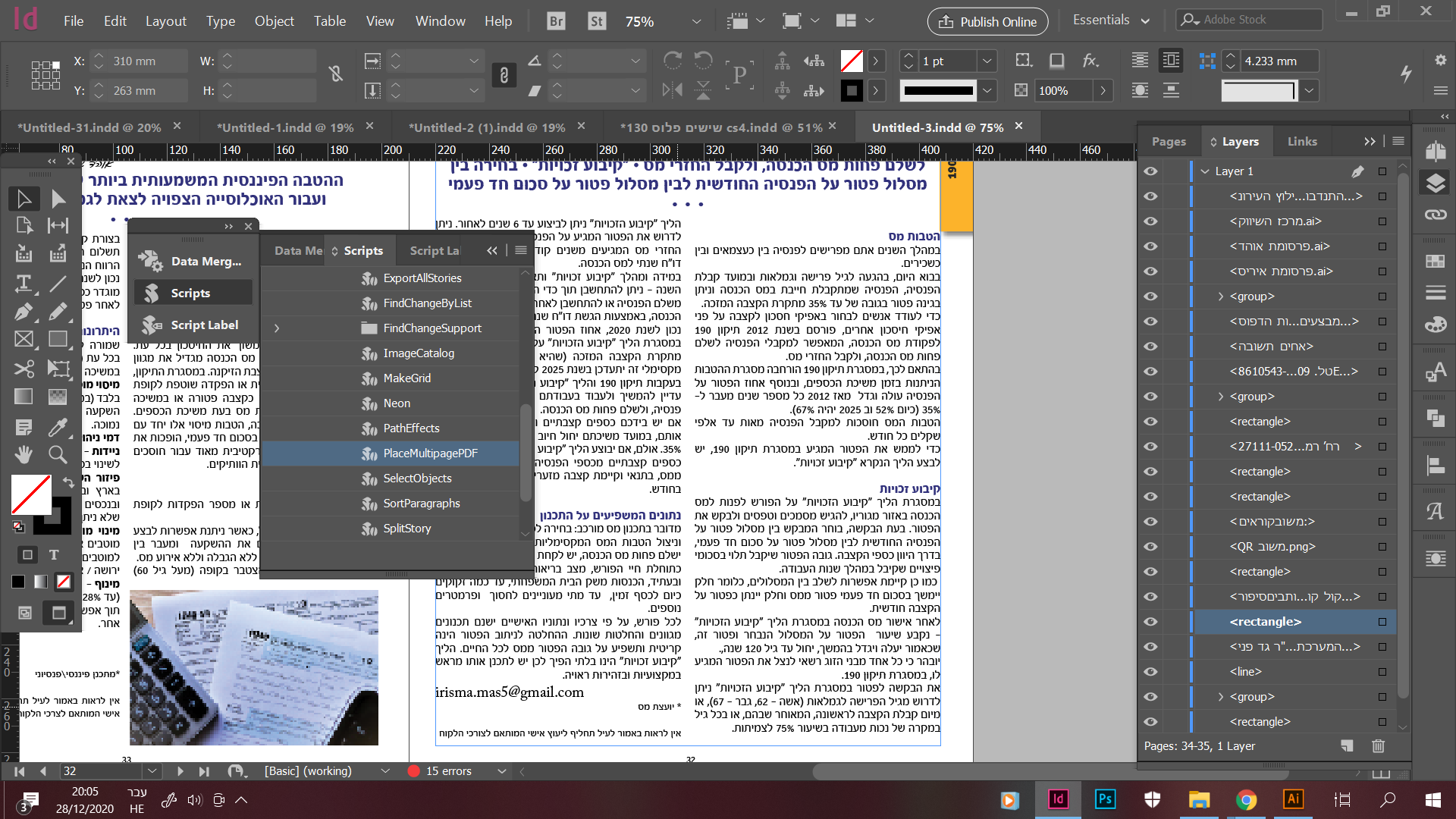
Task: Toggle visibility of QR png layer item
Action: coord(1150,547)
